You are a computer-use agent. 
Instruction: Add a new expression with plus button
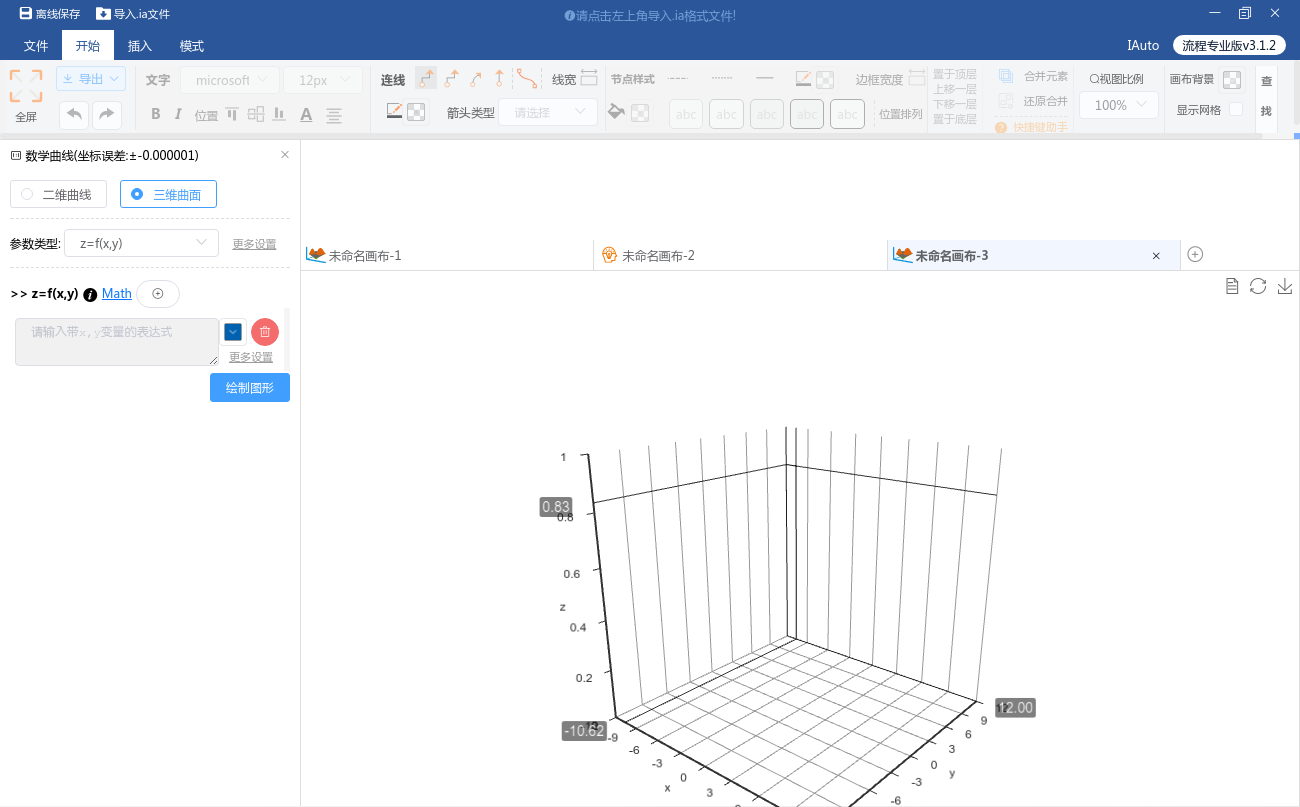coord(158,294)
